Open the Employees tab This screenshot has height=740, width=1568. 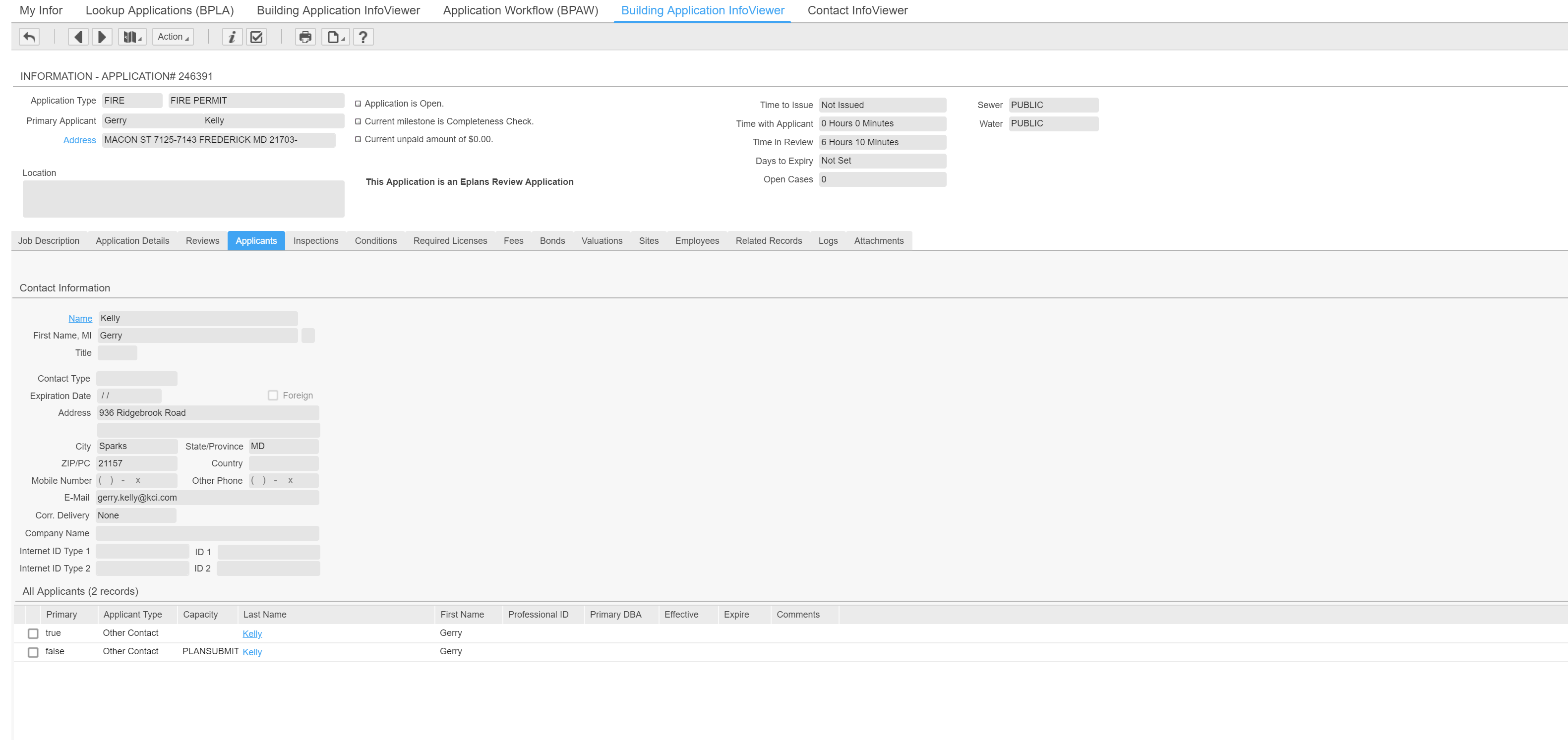[697, 241]
